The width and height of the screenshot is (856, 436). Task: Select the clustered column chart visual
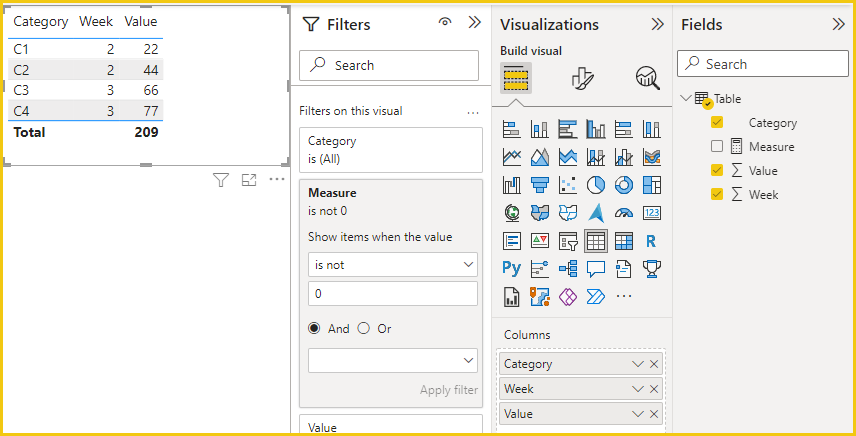click(596, 129)
